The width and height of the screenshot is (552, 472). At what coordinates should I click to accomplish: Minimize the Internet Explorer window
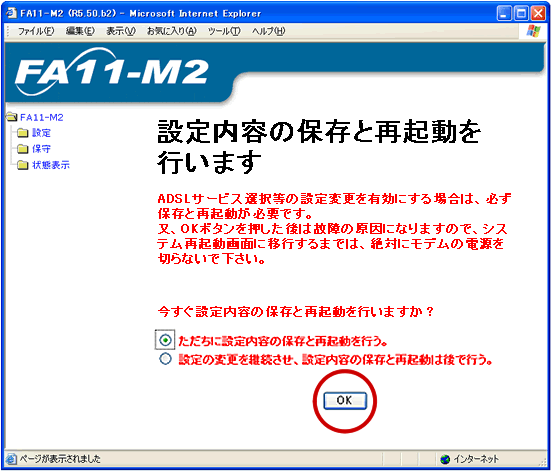click(504, 14)
